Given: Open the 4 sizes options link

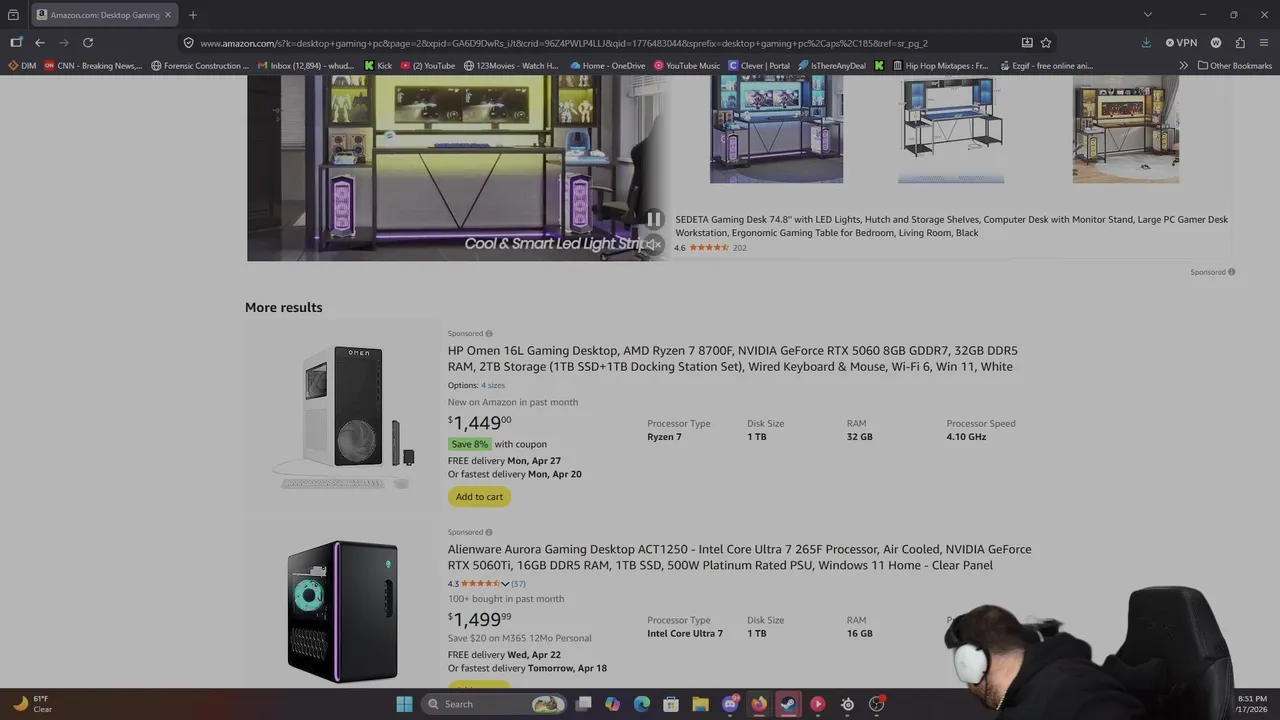Looking at the screenshot, I should pyautogui.click(x=493, y=385).
